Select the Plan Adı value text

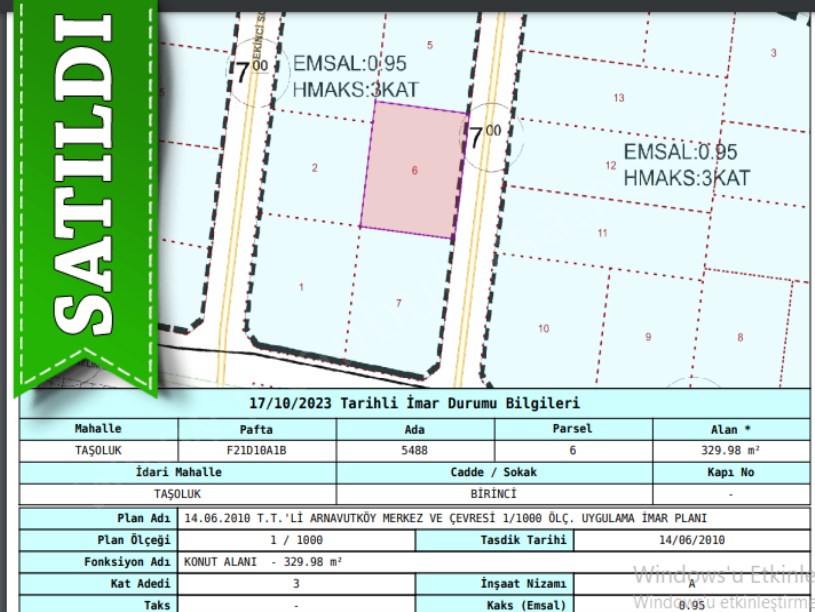coord(445,519)
